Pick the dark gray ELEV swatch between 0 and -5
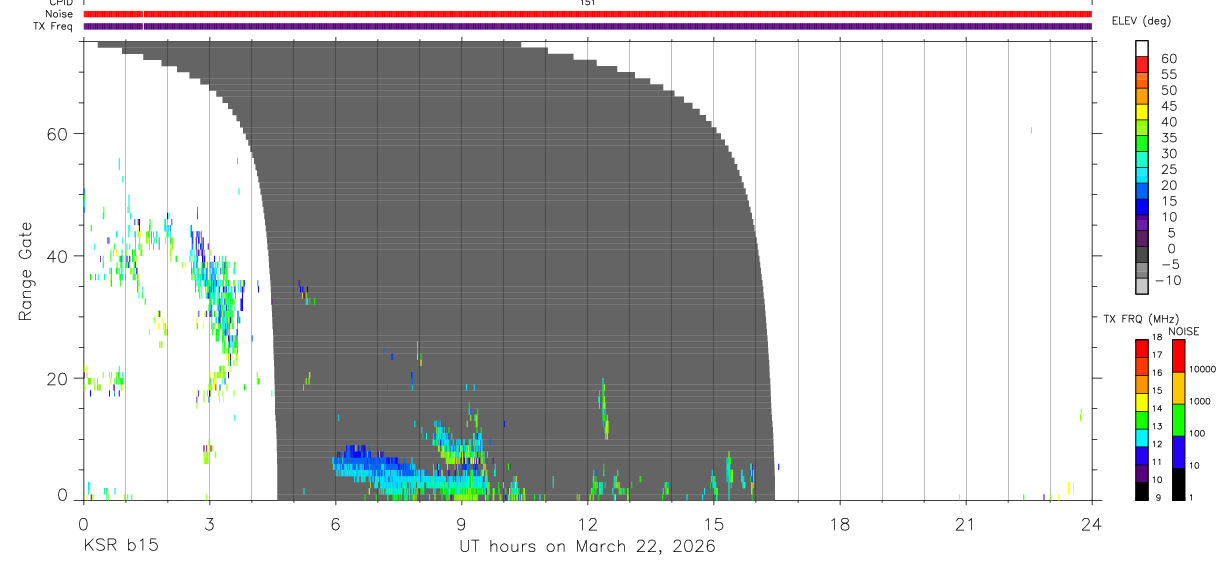Viewport: 1228px width, 567px height. 1142,254
